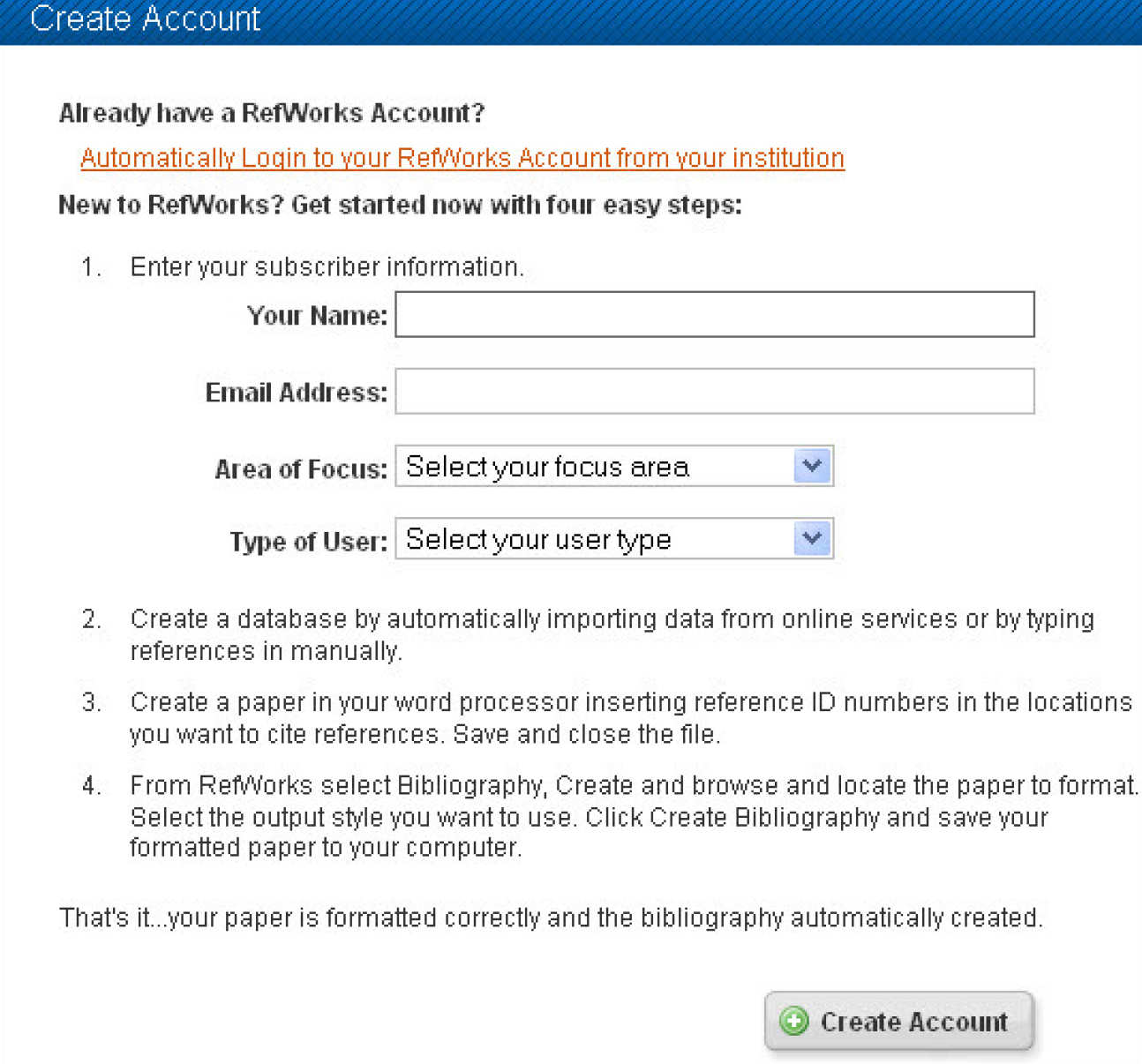This screenshot has width=1142, height=1064.
Task: Click the green plus icon on Create Account button
Action: [793, 1022]
